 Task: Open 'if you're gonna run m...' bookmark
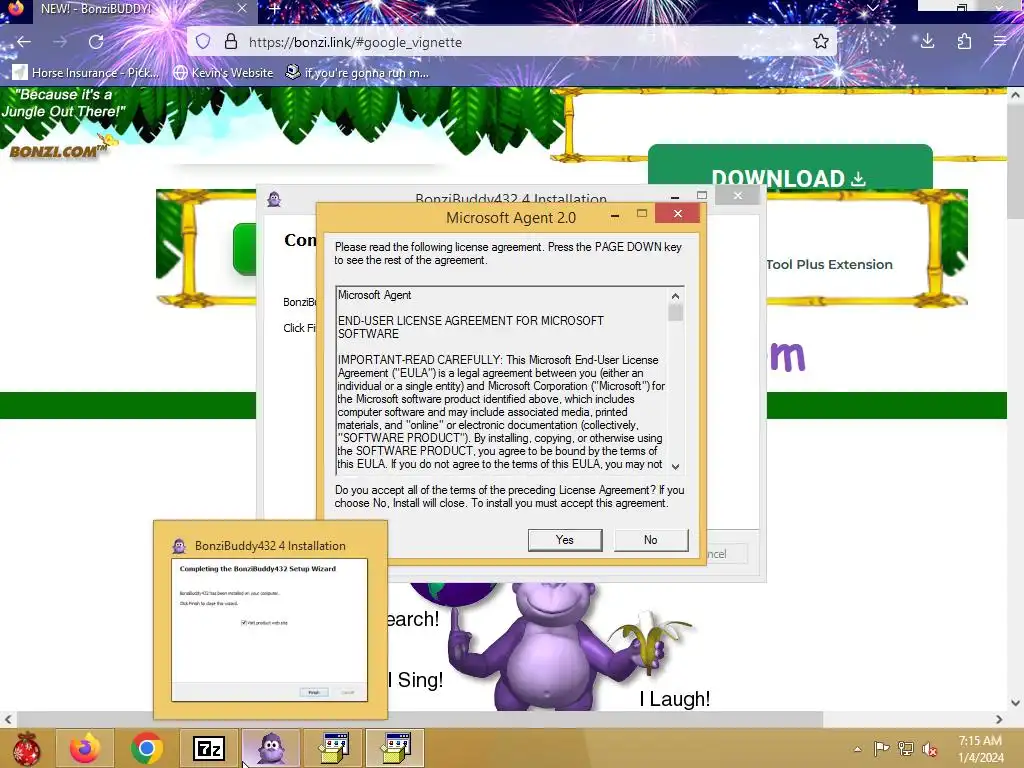358,72
